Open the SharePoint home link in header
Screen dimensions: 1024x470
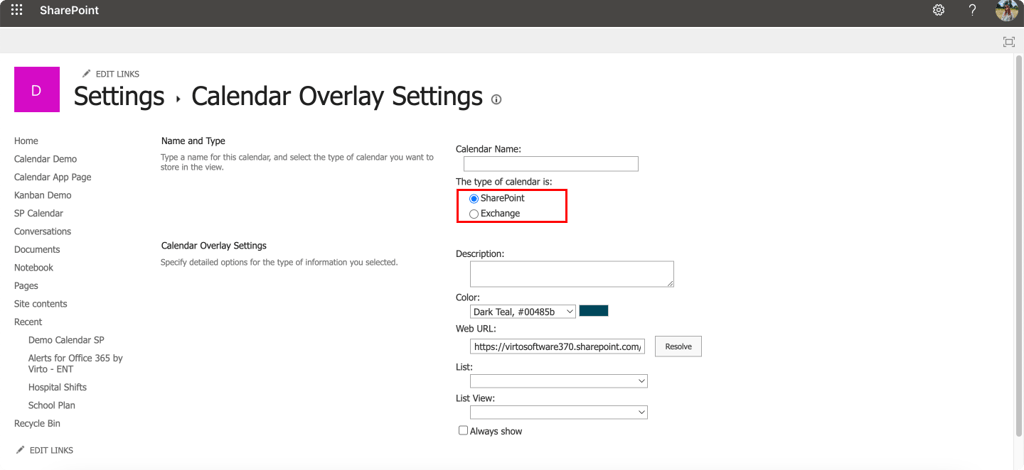[x=69, y=10]
